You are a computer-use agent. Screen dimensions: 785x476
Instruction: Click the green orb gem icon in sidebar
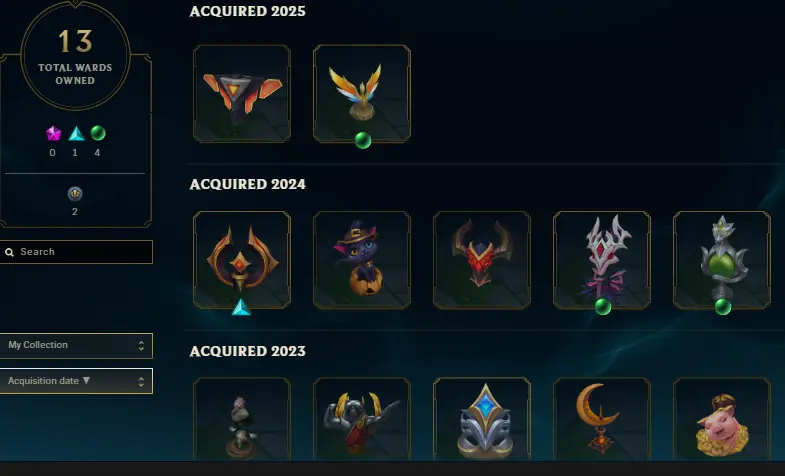point(98,133)
